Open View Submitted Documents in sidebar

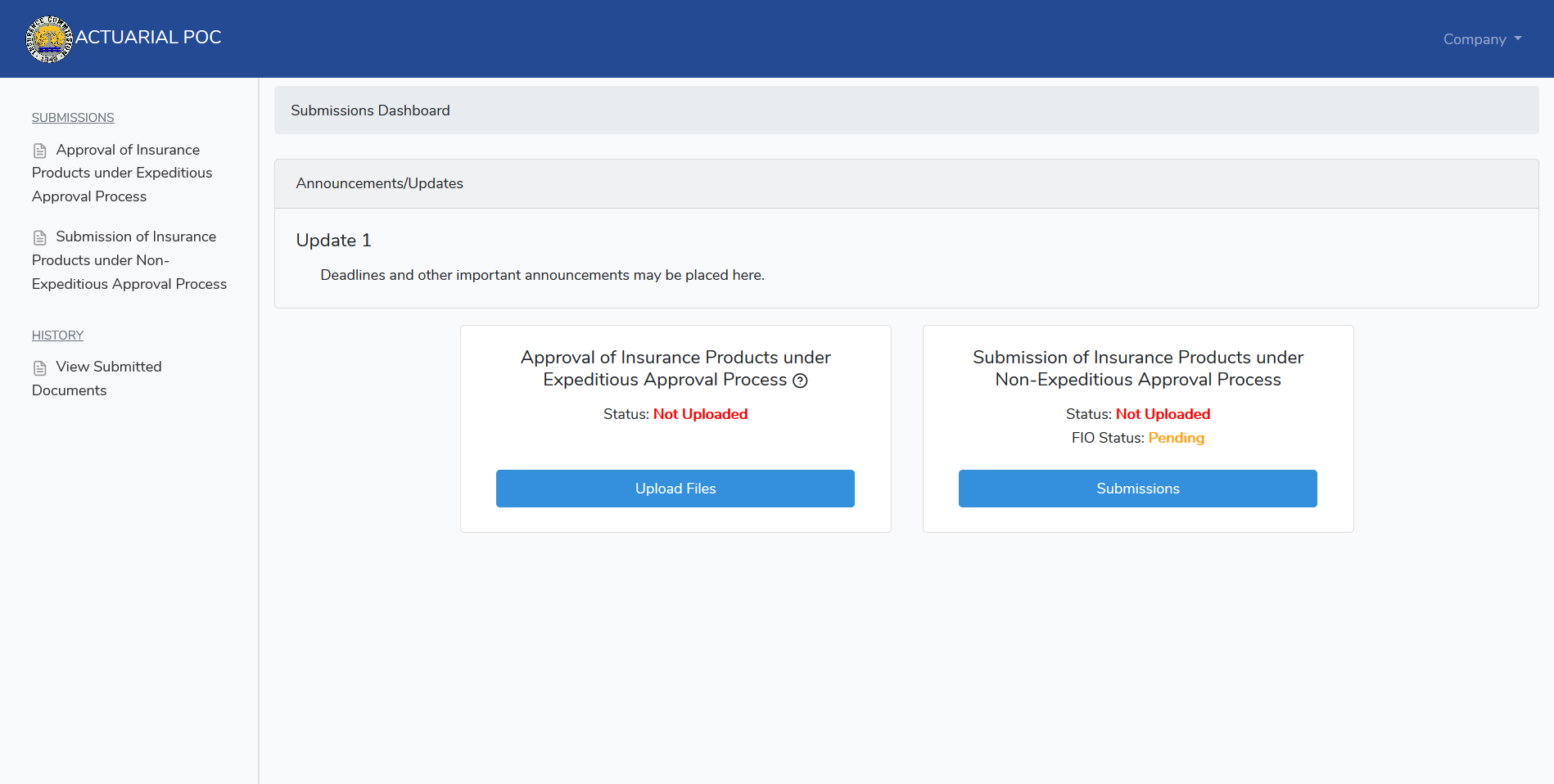[97, 378]
